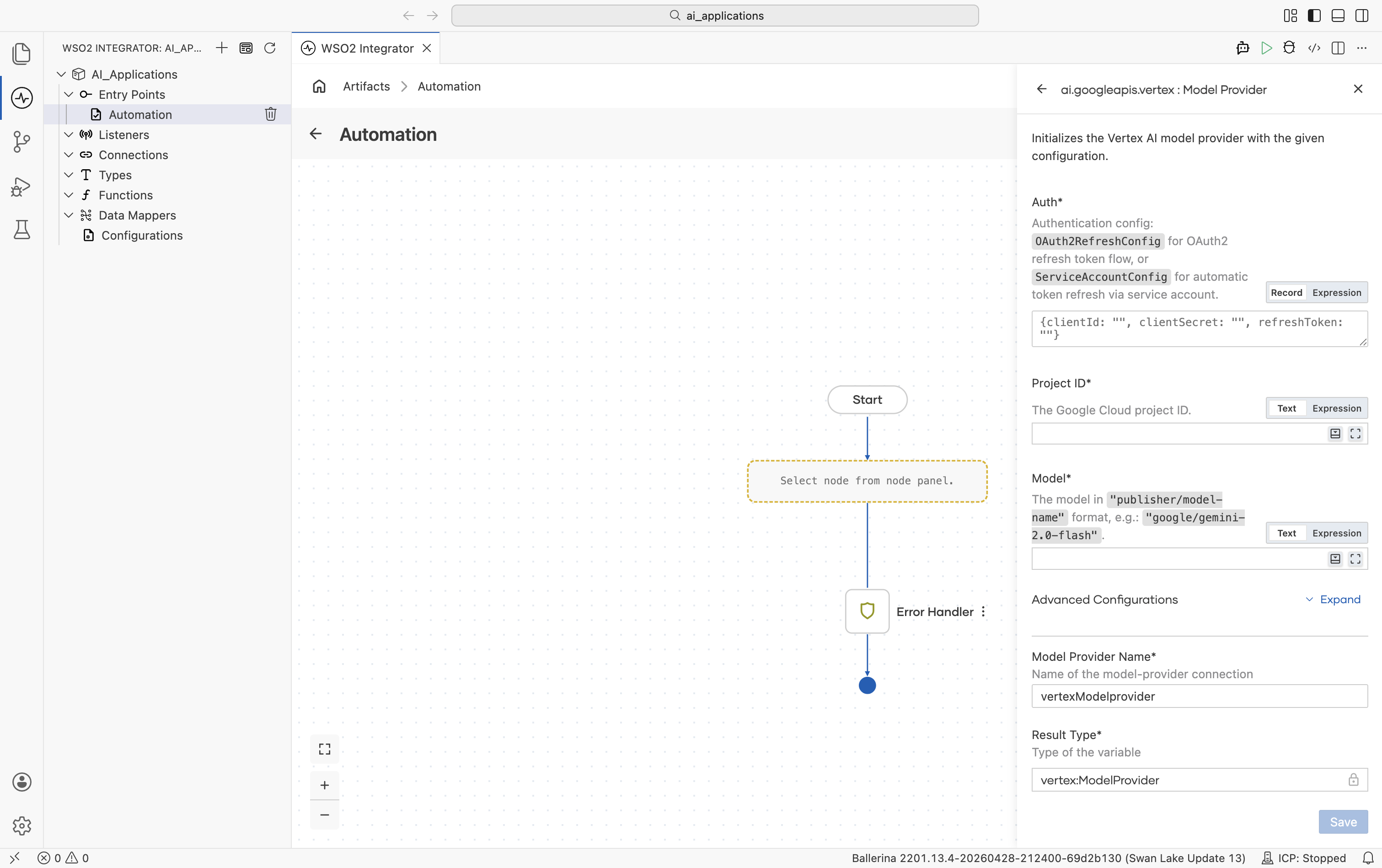This screenshot has width=1382, height=868.
Task: Close the Model Provider panel
Action: (1358, 89)
